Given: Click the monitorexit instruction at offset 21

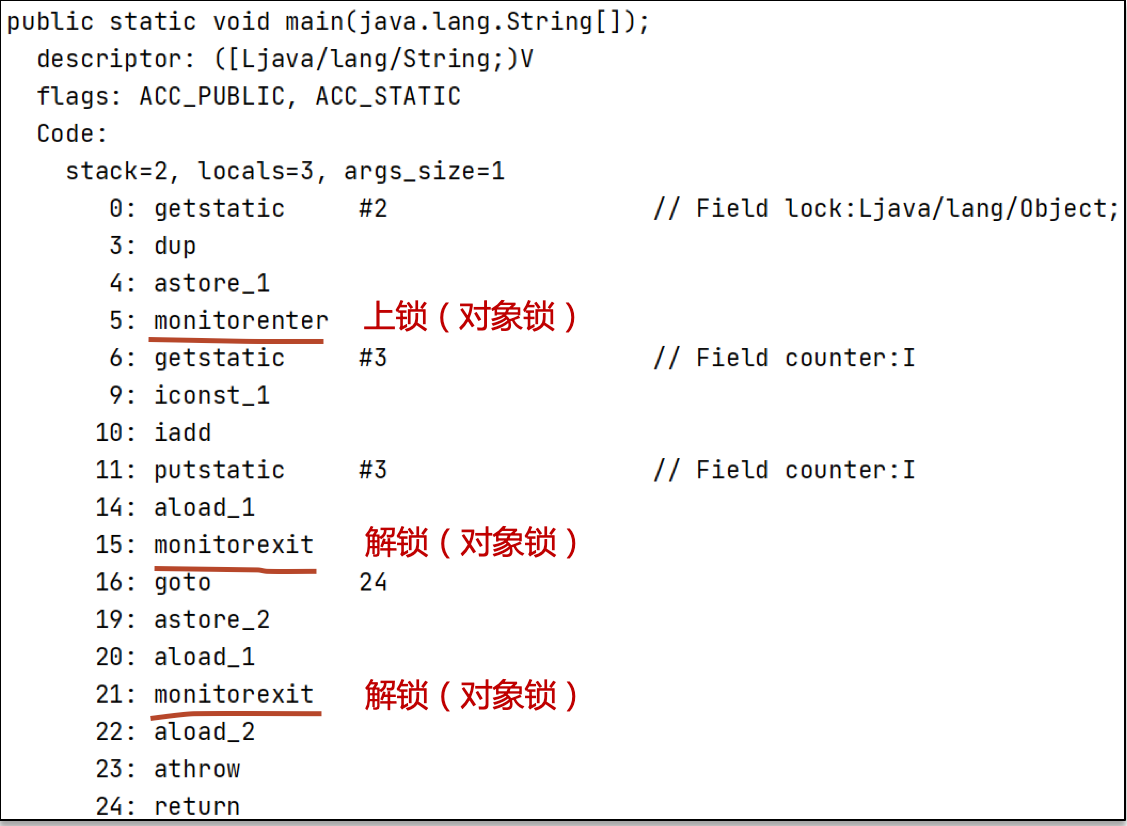Looking at the screenshot, I should coord(233,695).
